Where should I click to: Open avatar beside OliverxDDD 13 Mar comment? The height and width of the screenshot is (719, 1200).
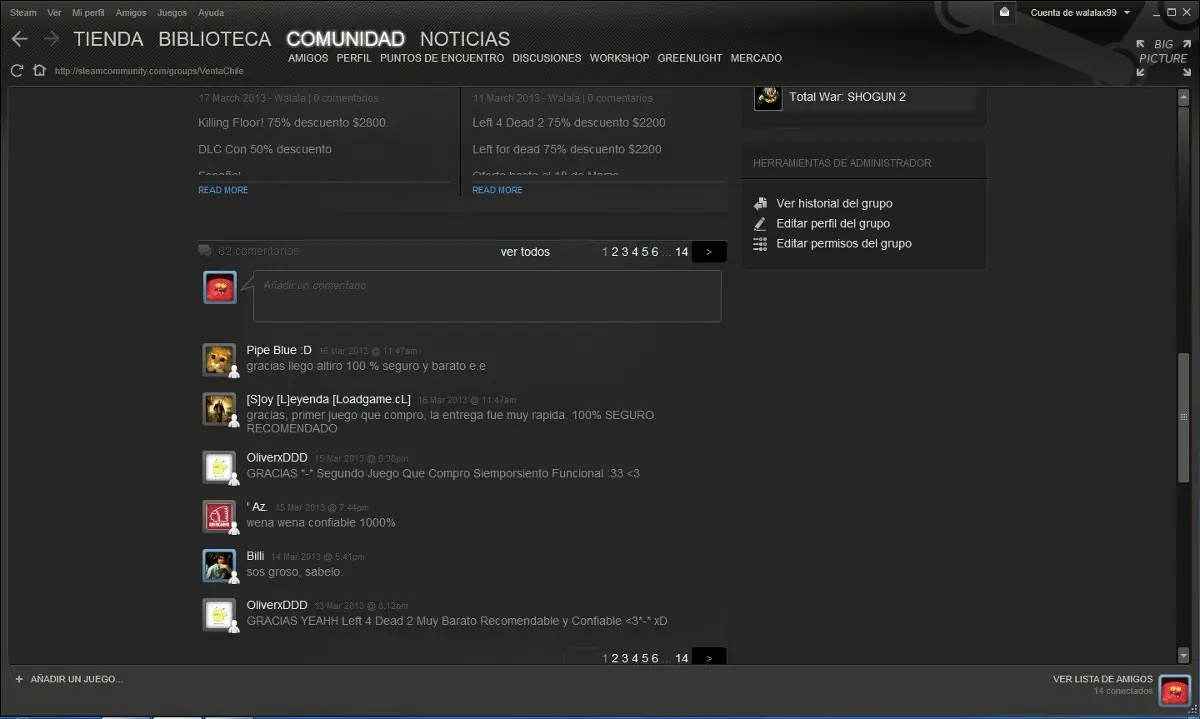[219, 614]
